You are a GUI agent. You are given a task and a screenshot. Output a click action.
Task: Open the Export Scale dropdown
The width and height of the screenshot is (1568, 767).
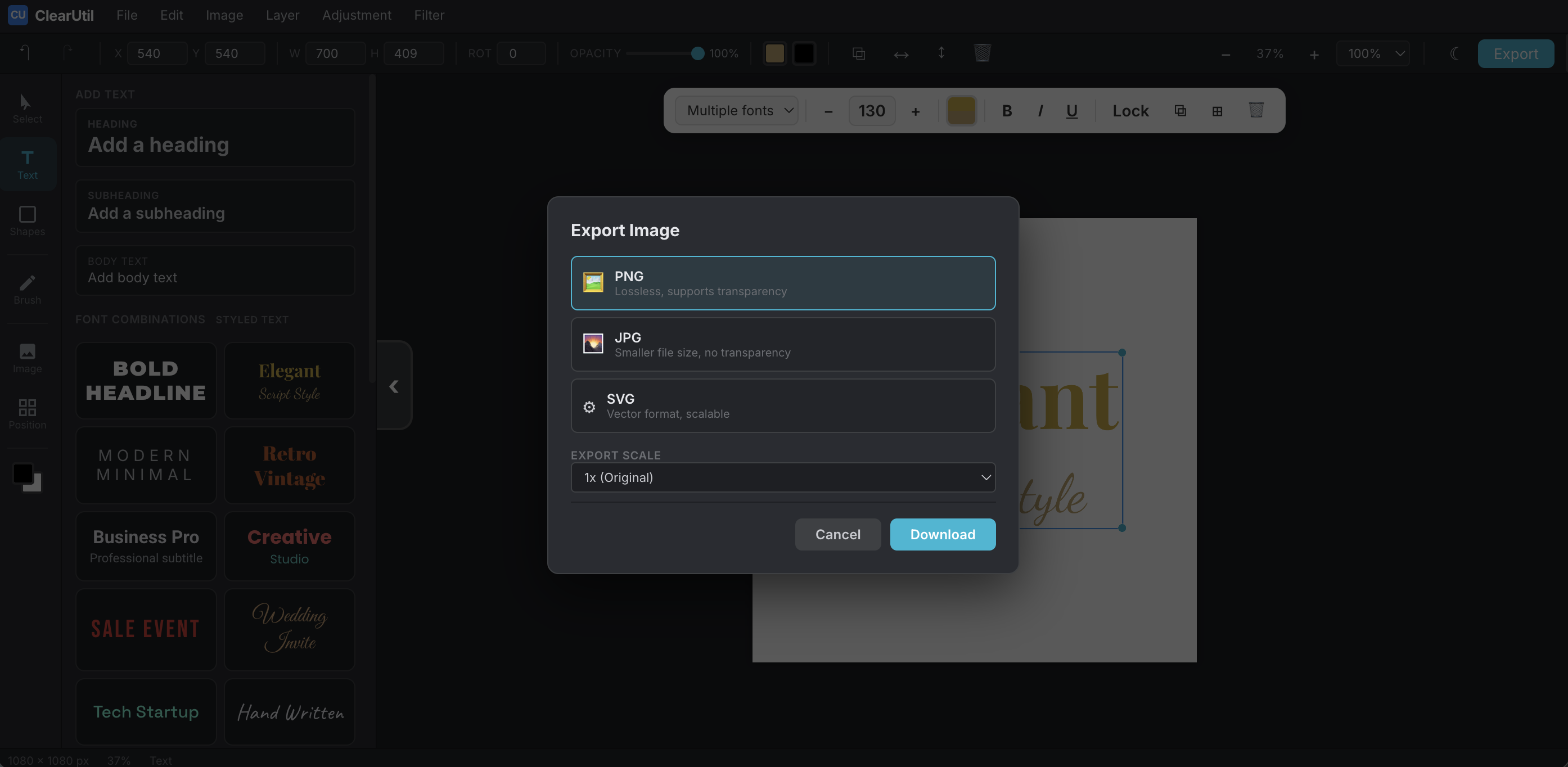pos(783,477)
